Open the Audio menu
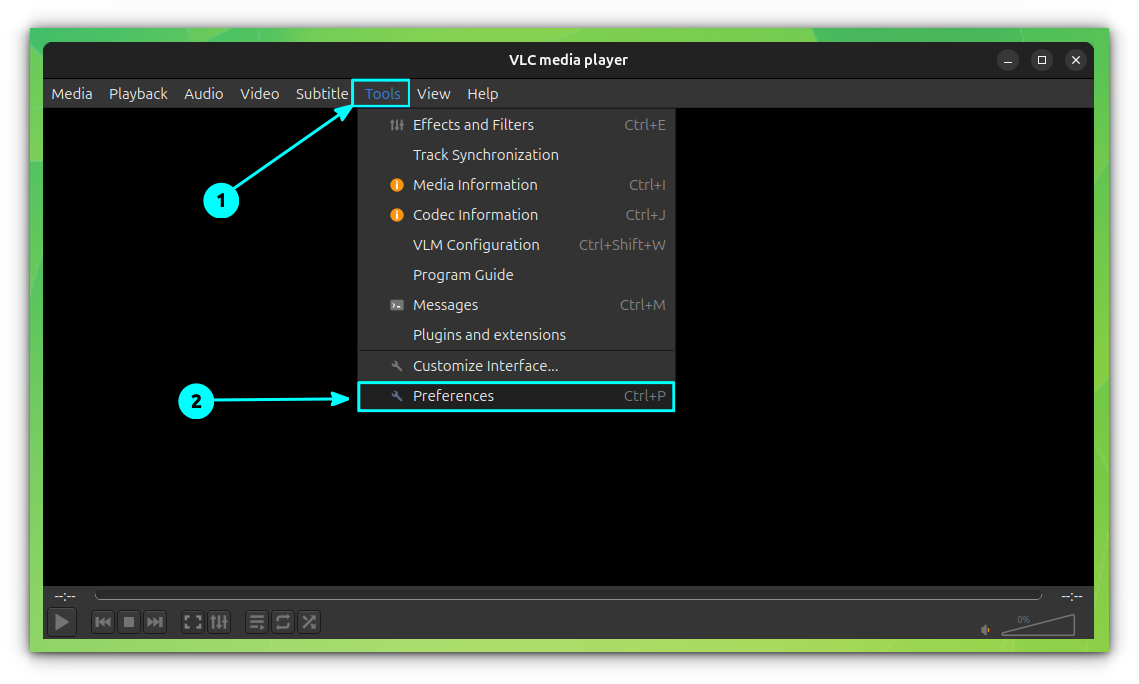Viewport: 1139px width, 684px height. (x=203, y=93)
